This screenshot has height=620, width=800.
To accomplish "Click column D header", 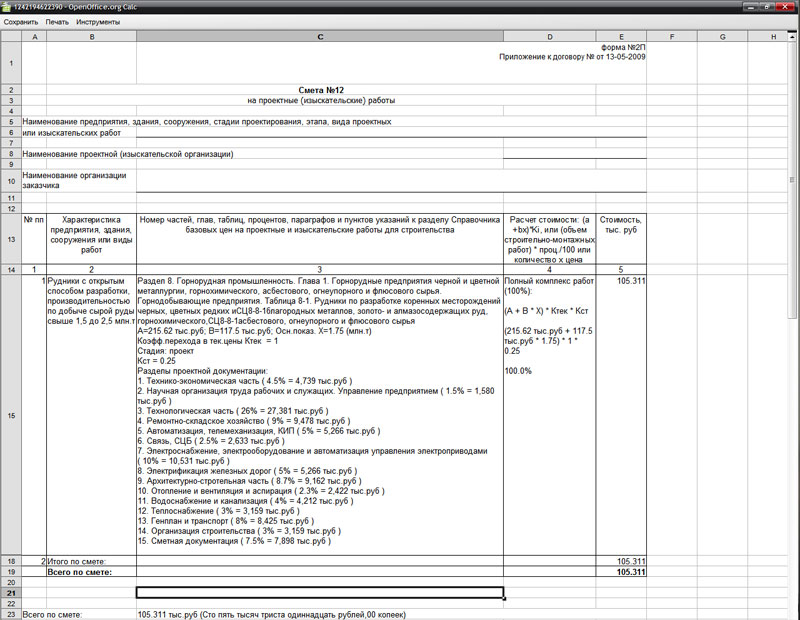I will pos(549,37).
